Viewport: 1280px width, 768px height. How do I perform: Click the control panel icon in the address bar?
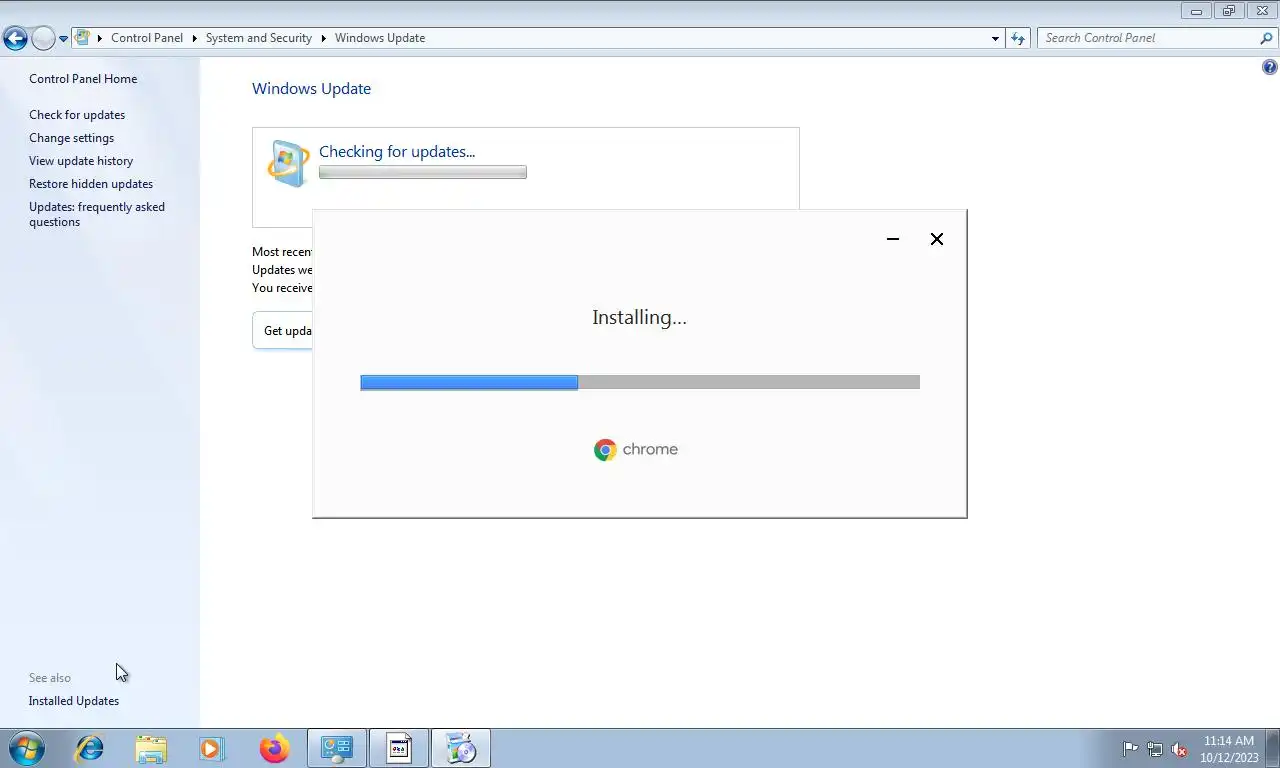point(83,38)
